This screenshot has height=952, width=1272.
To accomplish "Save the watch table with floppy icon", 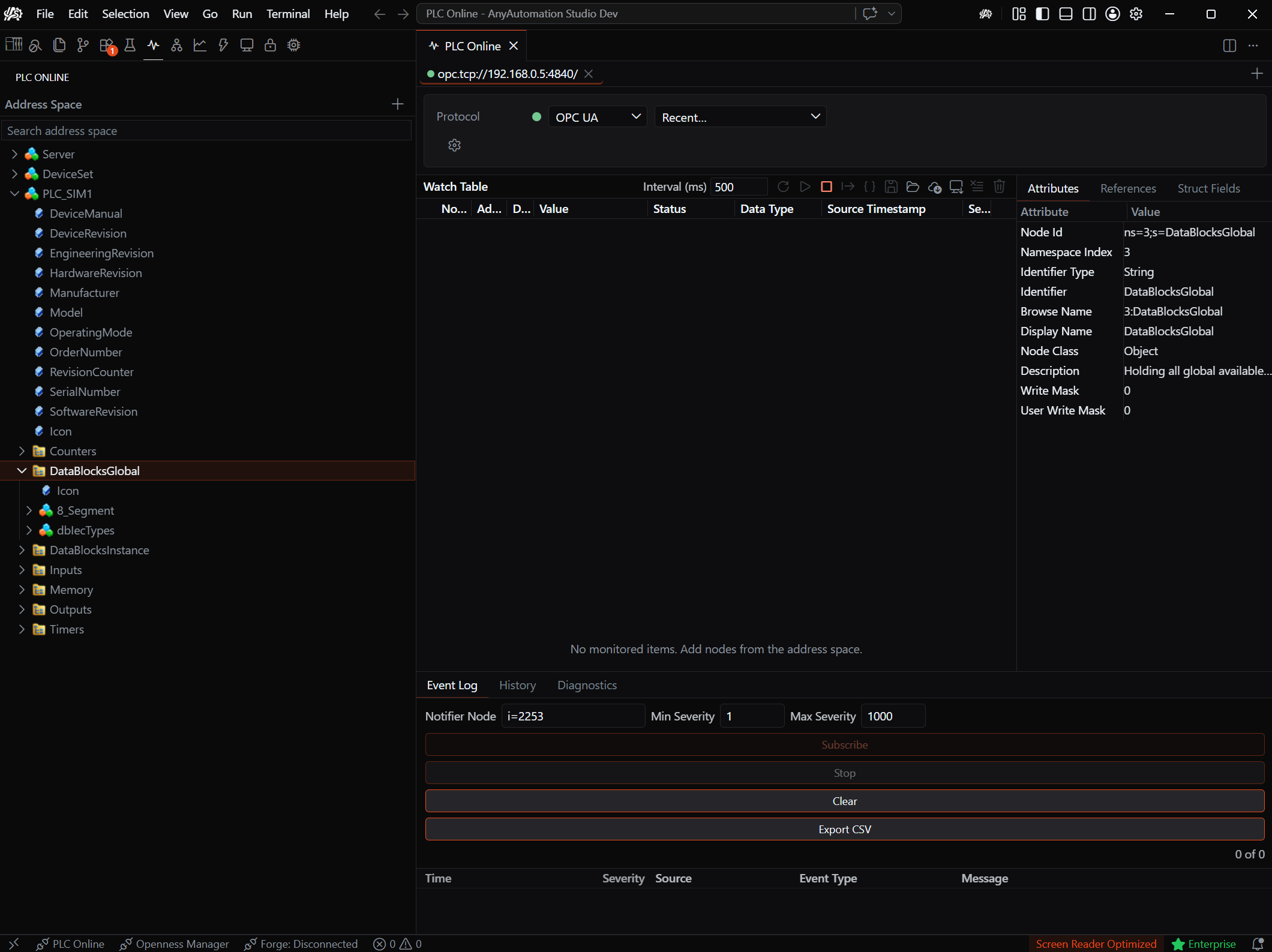I will pyautogui.click(x=891, y=187).
